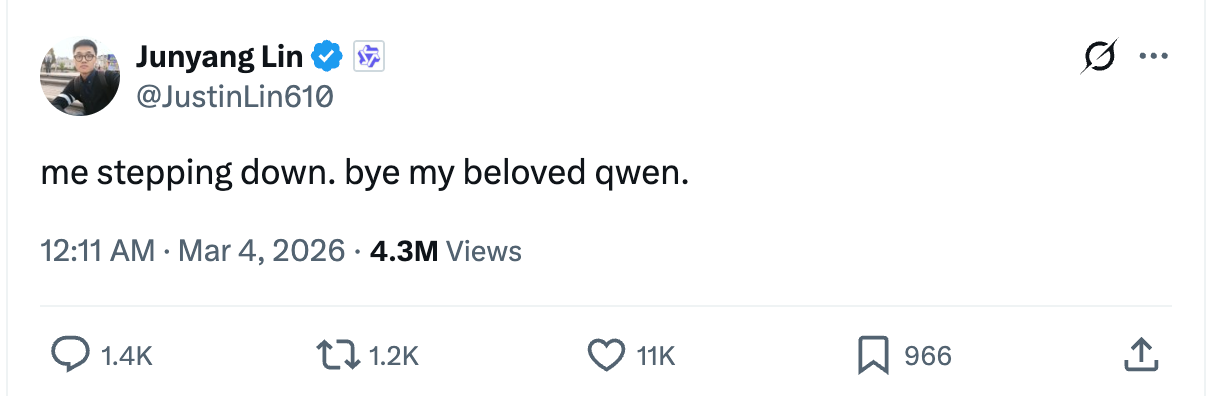Image resolution: width=1212 pixels, height=396 pixels.
Task: Click the Mar 4, 2026 date
Action: (261, 250)
